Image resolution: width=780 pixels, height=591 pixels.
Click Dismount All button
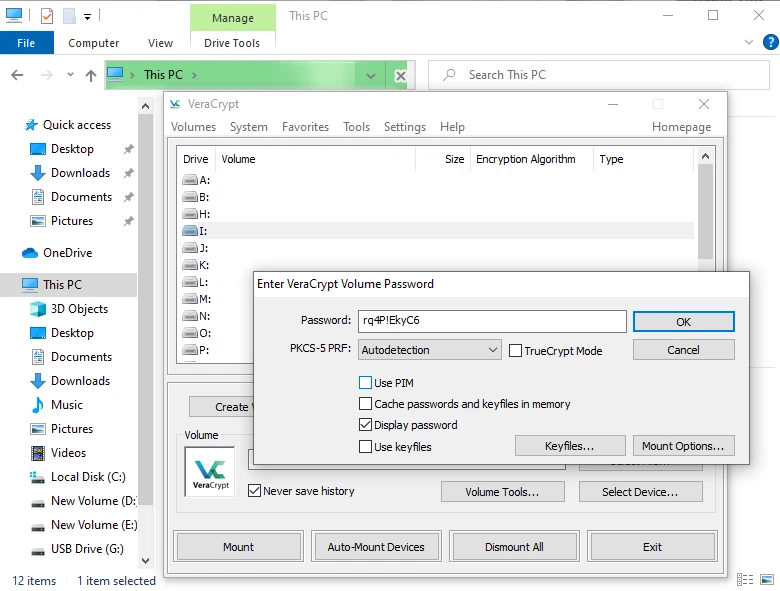pos(514,547)
